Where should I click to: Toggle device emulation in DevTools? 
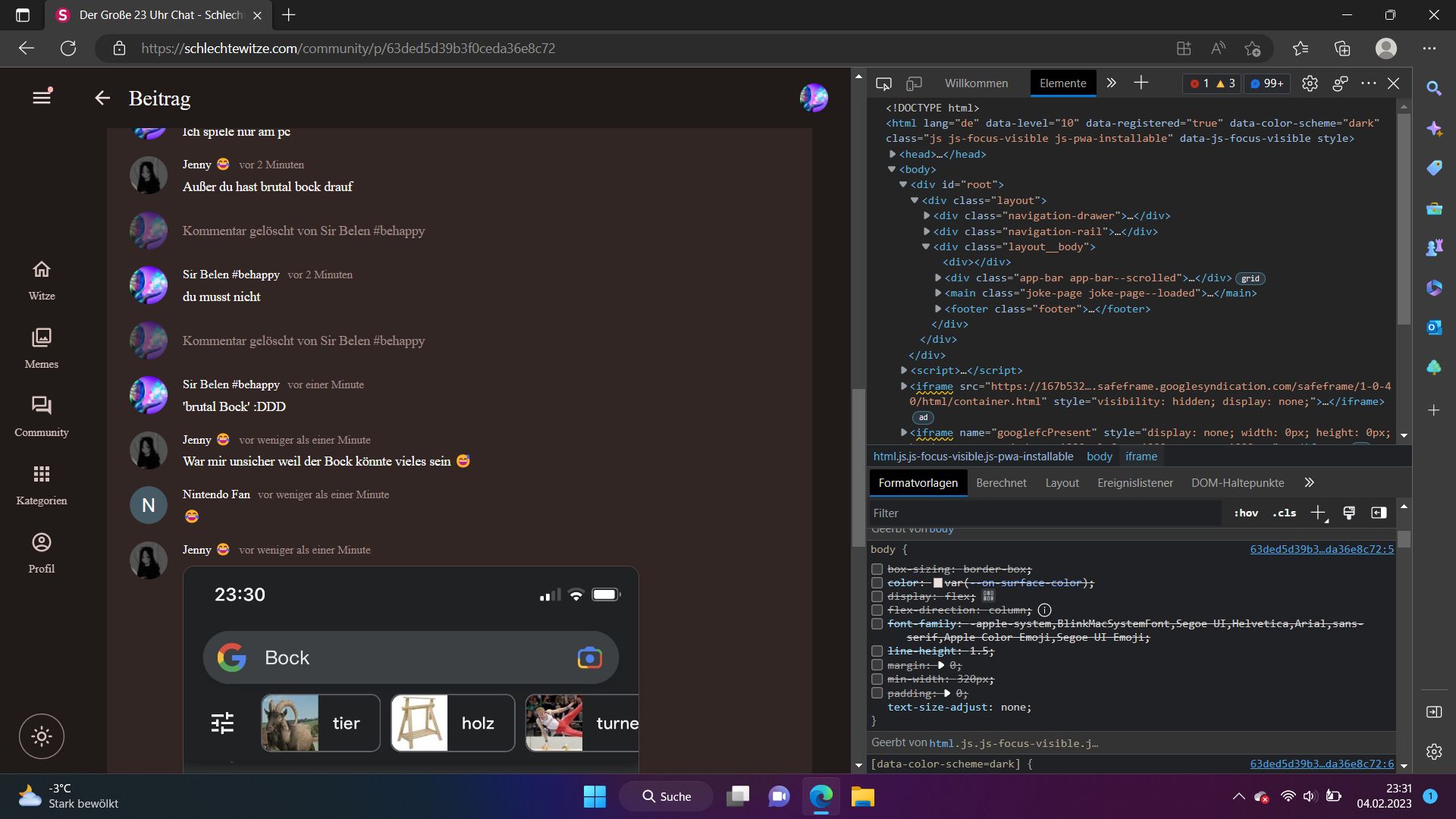pos(915,83)
